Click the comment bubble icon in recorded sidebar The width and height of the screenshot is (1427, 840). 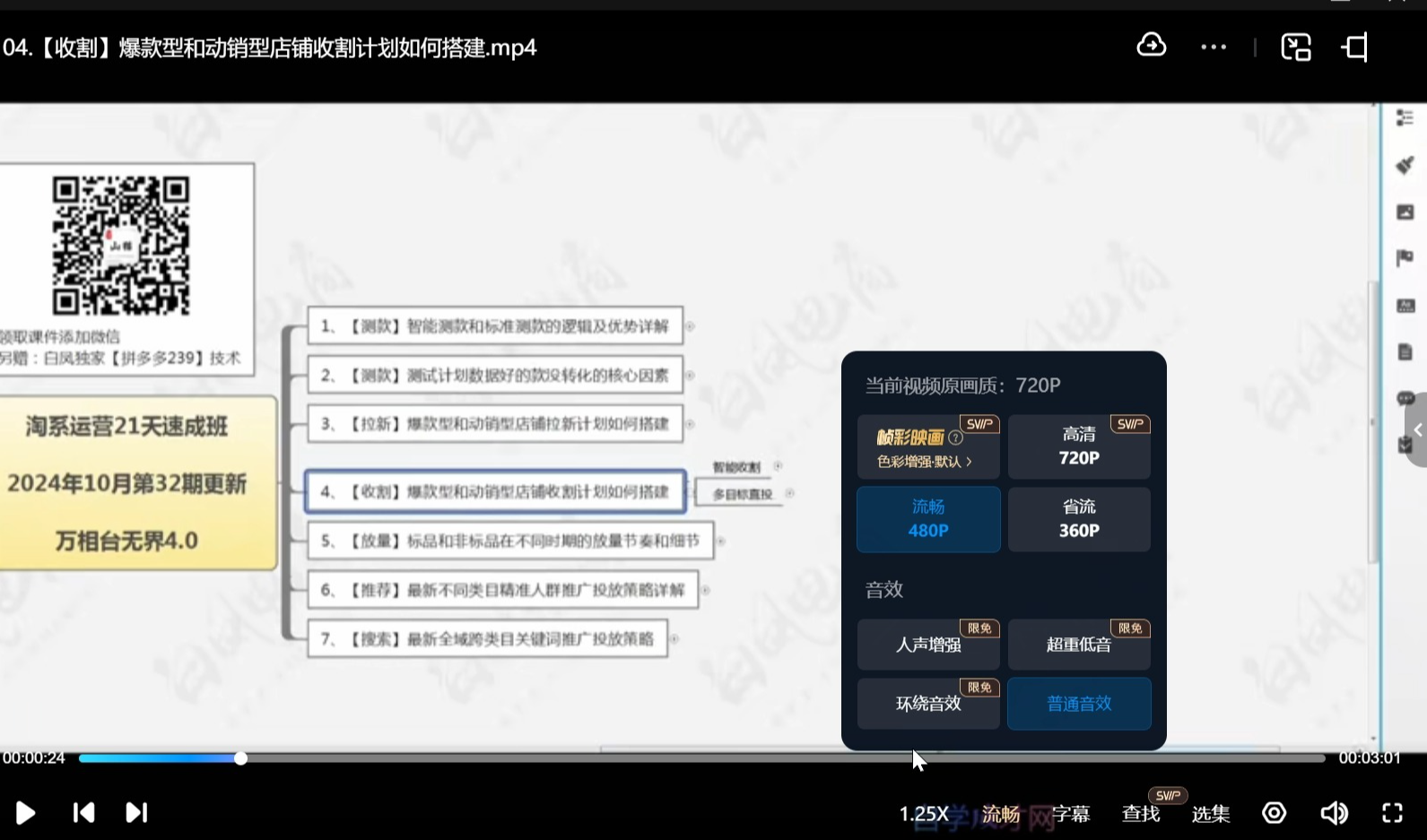1405,399
